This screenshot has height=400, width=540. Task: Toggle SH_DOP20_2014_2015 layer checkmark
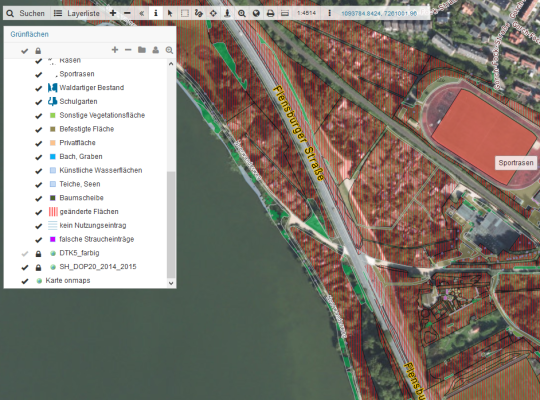(24, 267)
